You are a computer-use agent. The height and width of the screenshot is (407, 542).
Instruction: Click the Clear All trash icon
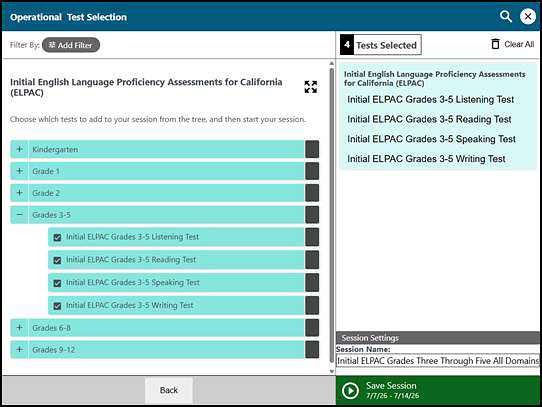495,44
